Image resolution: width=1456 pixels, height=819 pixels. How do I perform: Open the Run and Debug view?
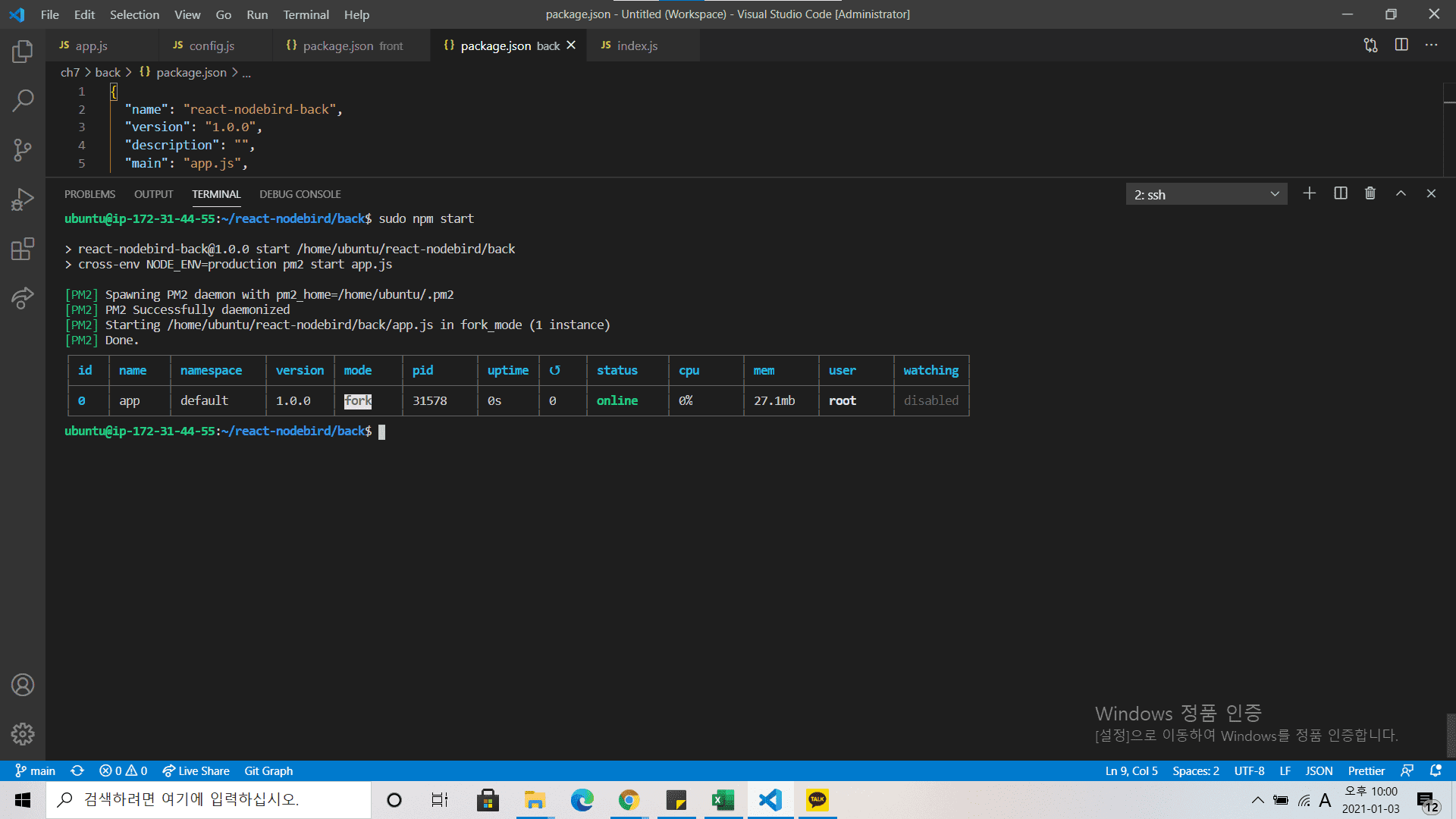(x=23, y=199)
